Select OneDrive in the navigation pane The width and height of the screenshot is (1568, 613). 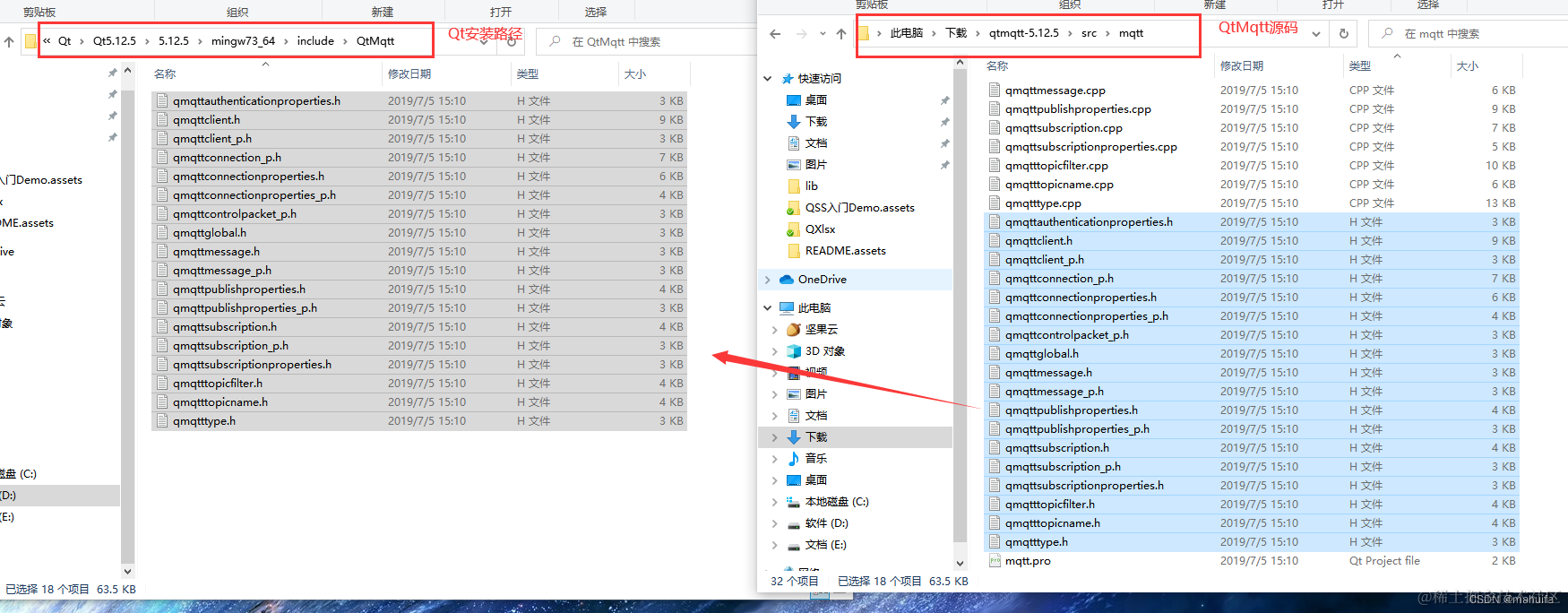[x=822, y=280]
